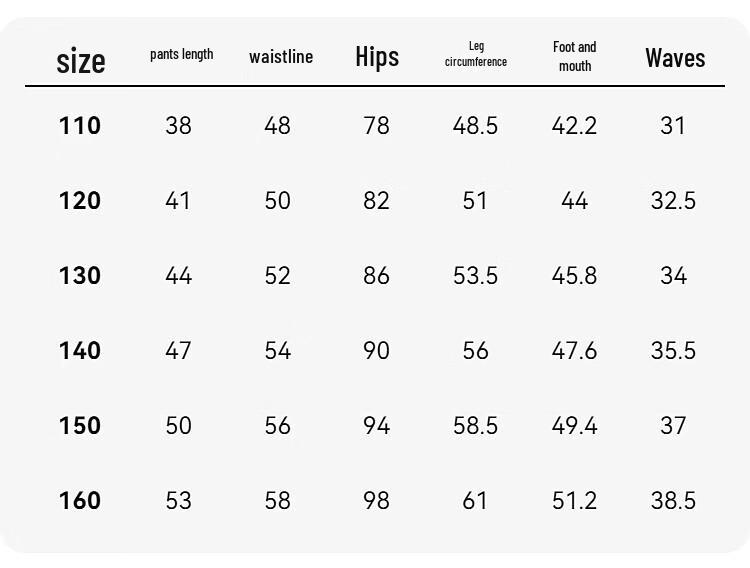Select the 42.2 foot and mouth value
Image resolution: width=750 pixels, height=568 pixels.
pyautogui.click(x=574, y=126)
